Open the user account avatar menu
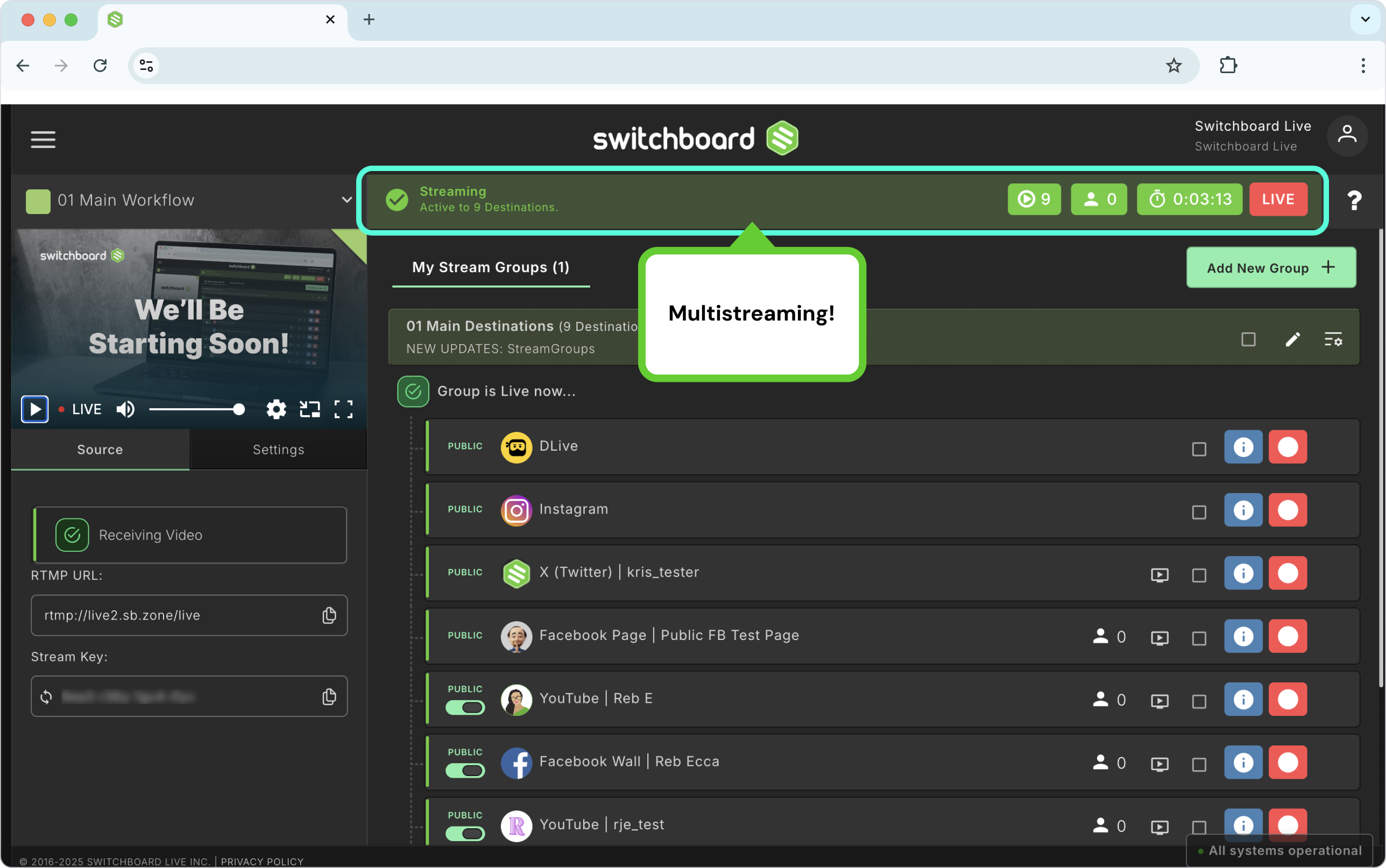The width and height of the screenshot is (1386, 868). [1347, 136]
